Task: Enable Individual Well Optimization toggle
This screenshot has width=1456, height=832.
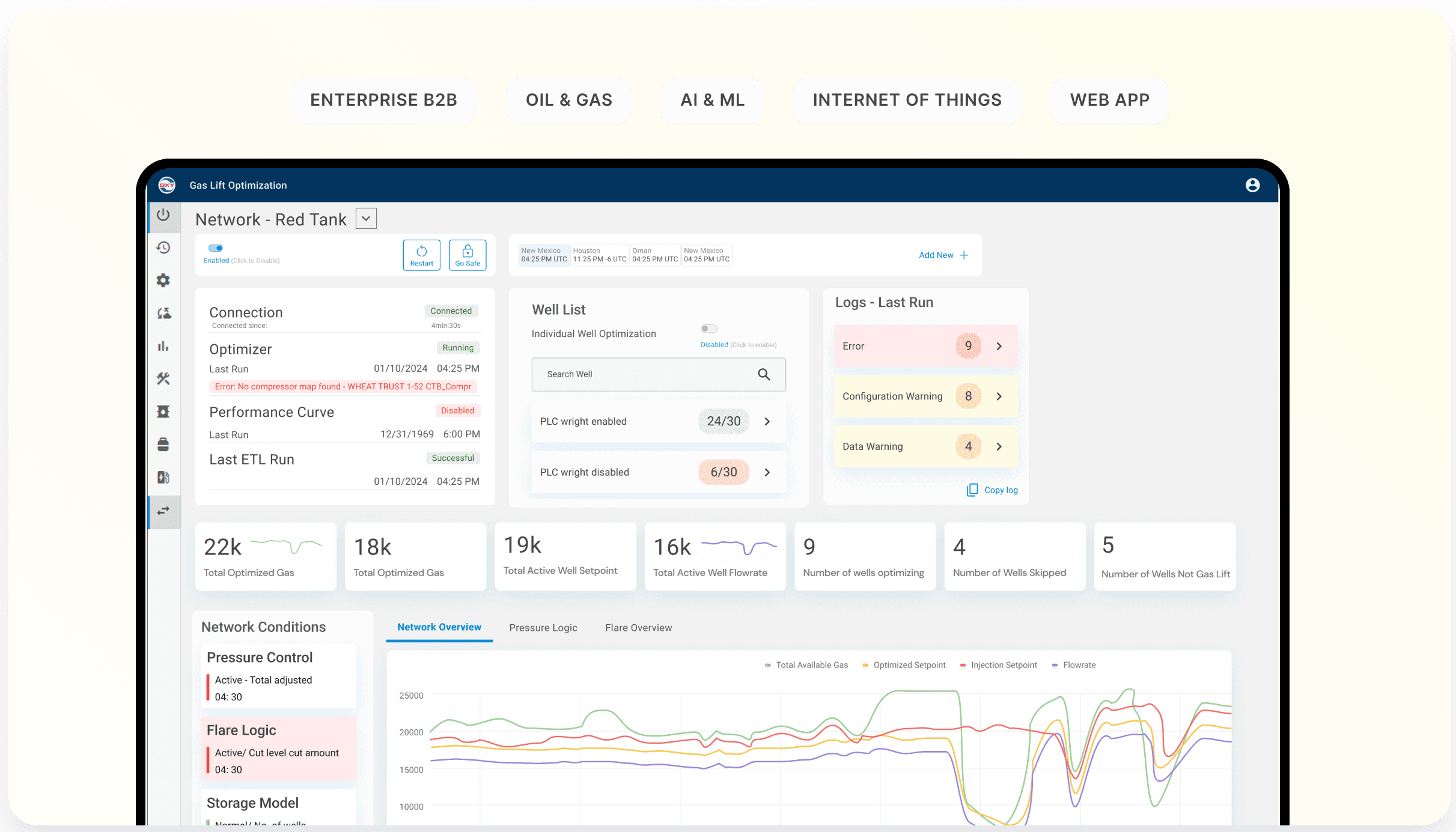Action: (708, 329)
